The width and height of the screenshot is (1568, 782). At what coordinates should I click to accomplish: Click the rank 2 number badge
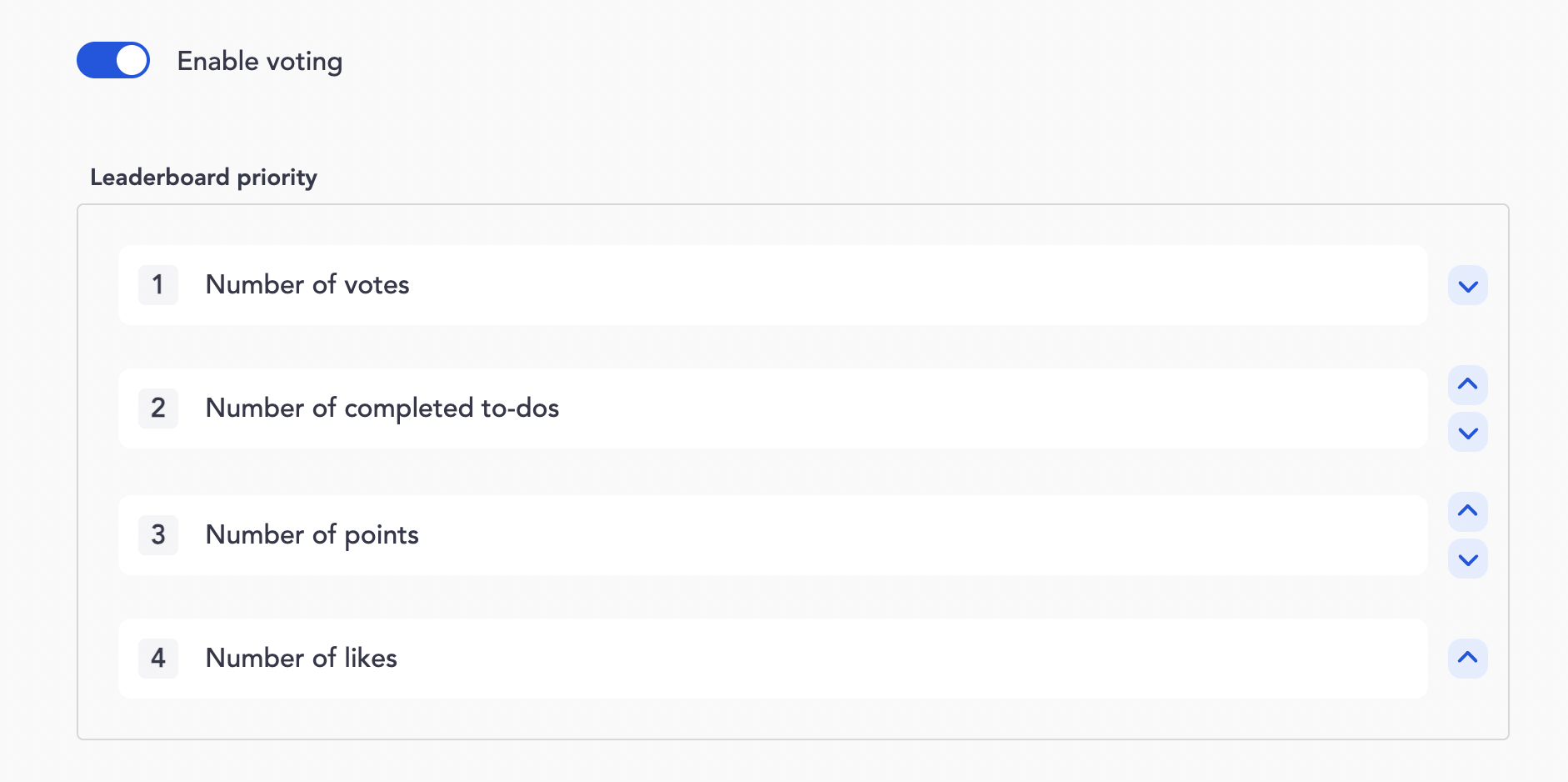point(157,409)
